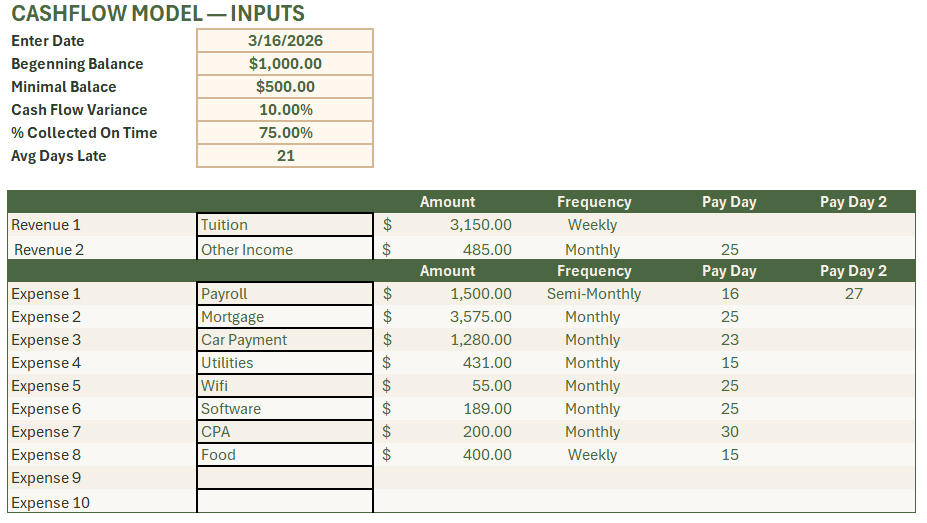Click the revenue table Amount header

[x=447, y=202]
